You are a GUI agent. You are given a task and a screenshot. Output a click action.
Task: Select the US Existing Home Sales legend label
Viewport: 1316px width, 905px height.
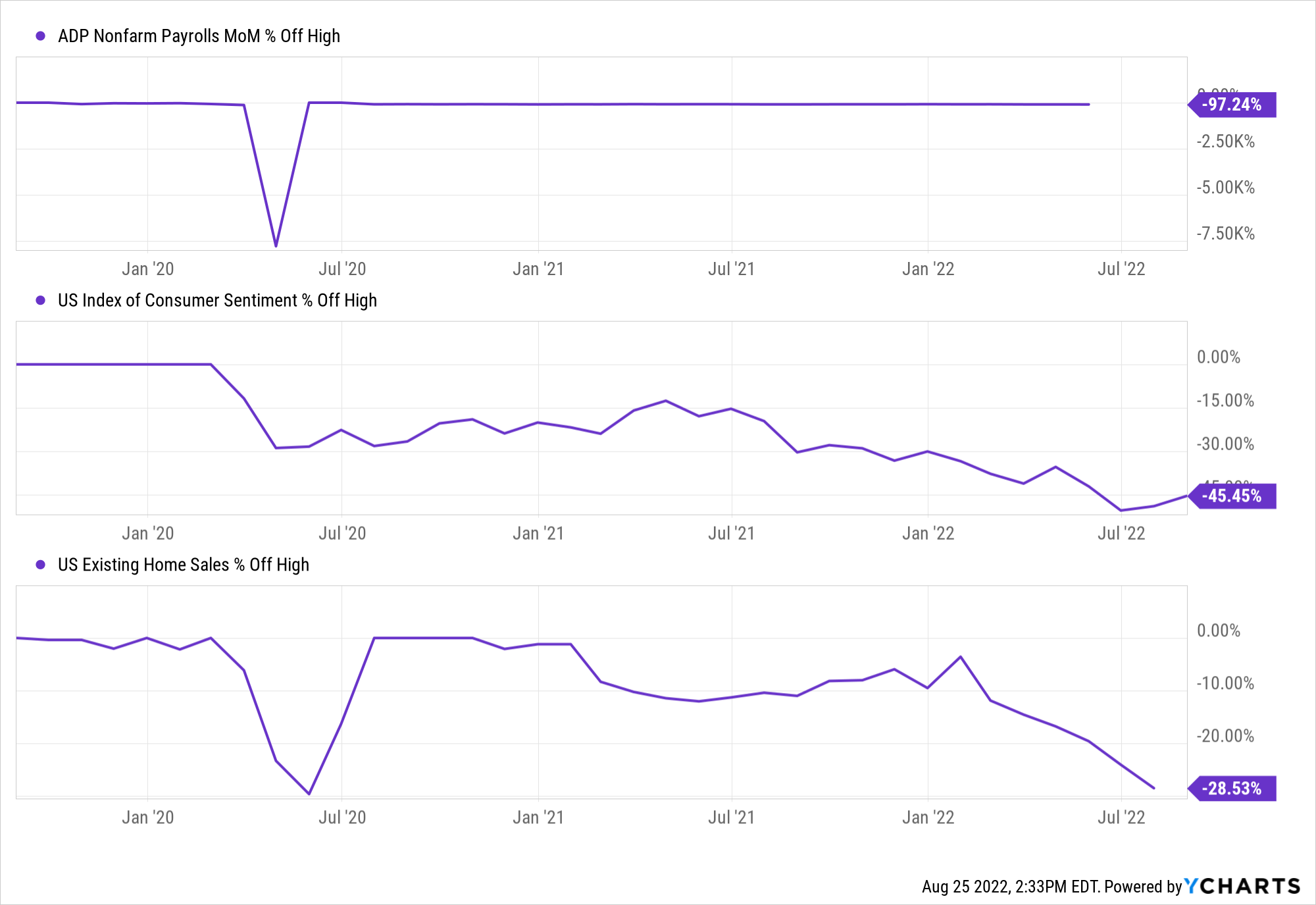(183, 565)
